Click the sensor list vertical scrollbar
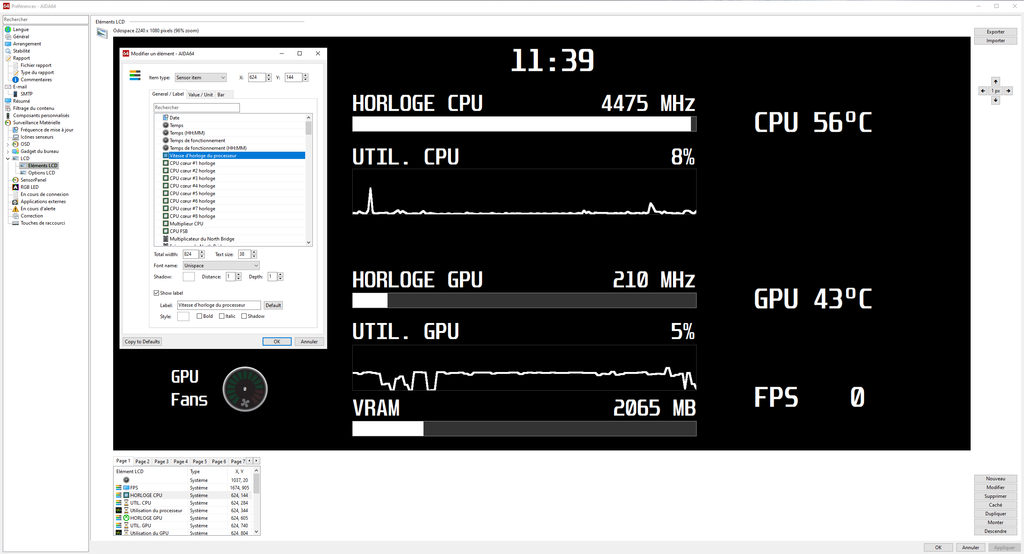Viewport: 1024px width, 554px height. pyautogui.click(x=309, y=180)
